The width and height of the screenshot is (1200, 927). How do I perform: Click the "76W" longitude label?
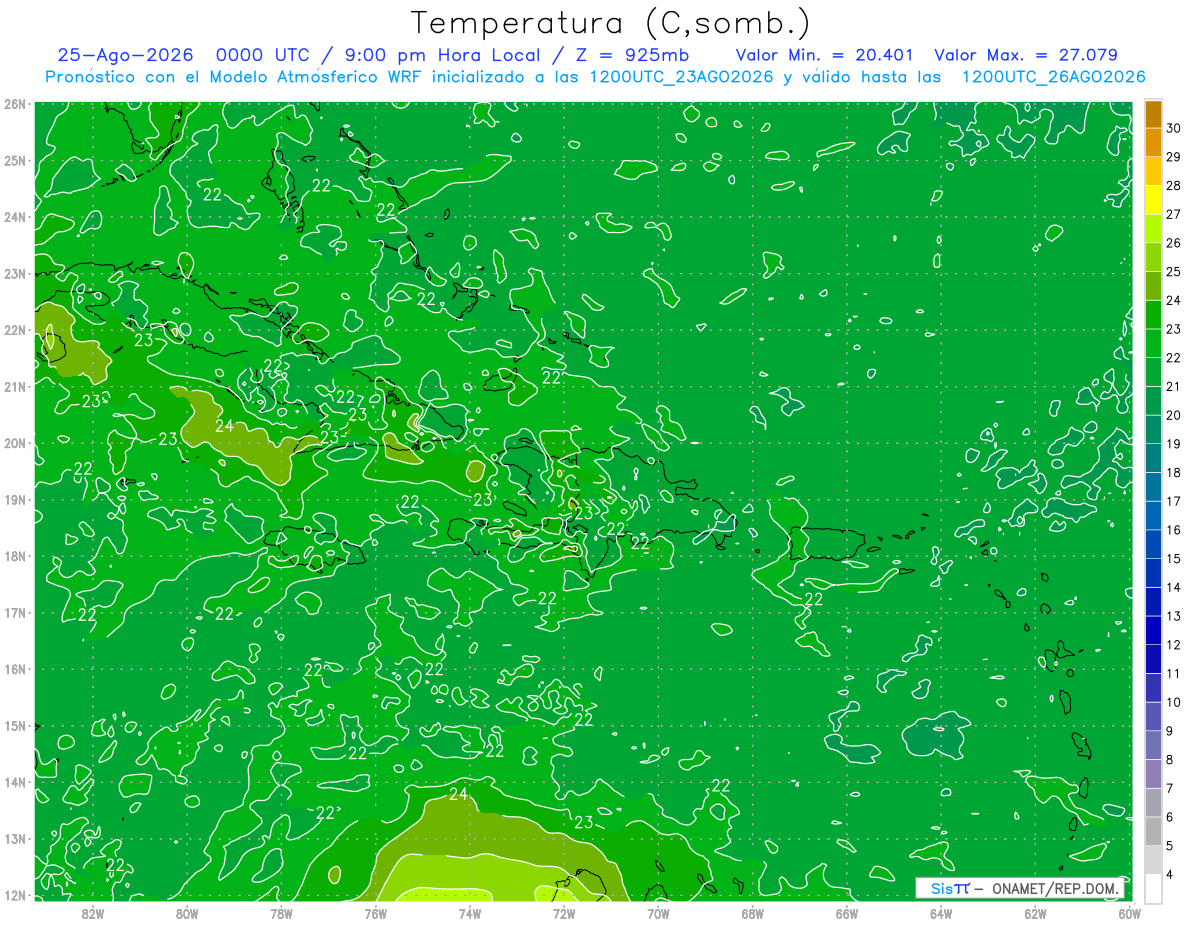pyautogui.click(x=376, y=913)
